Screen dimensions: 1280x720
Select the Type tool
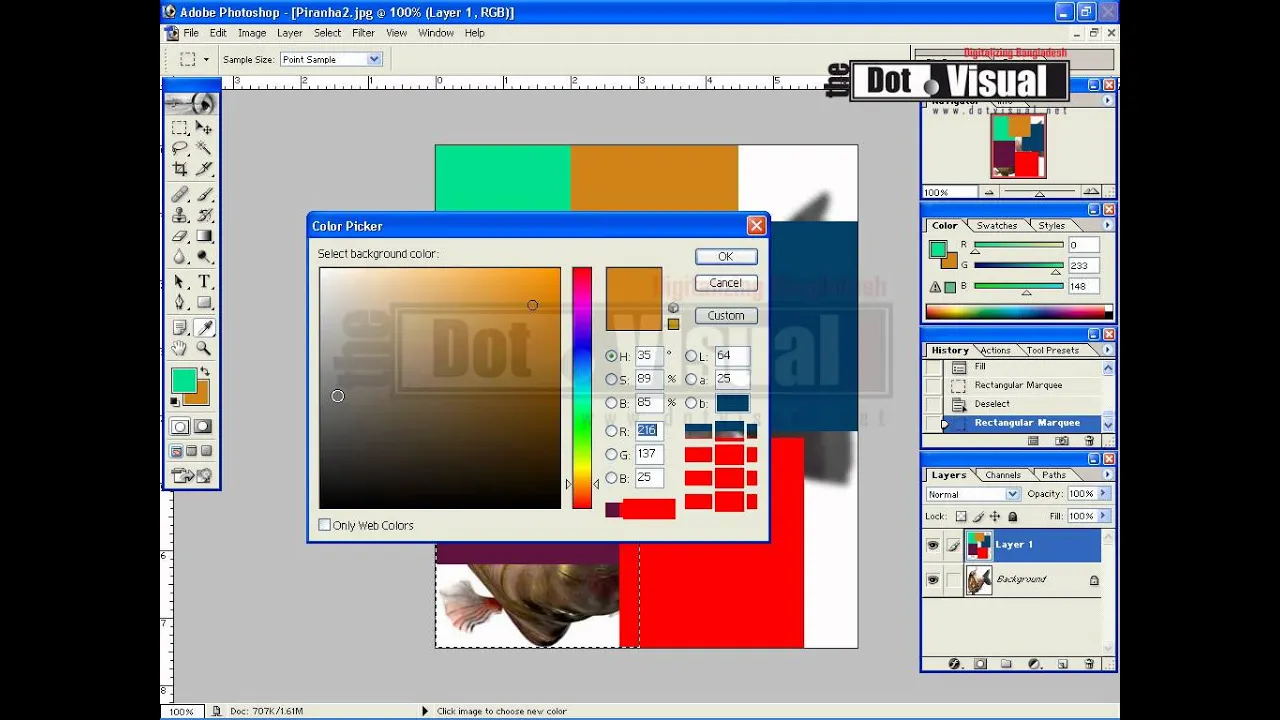tap(204, 282)
